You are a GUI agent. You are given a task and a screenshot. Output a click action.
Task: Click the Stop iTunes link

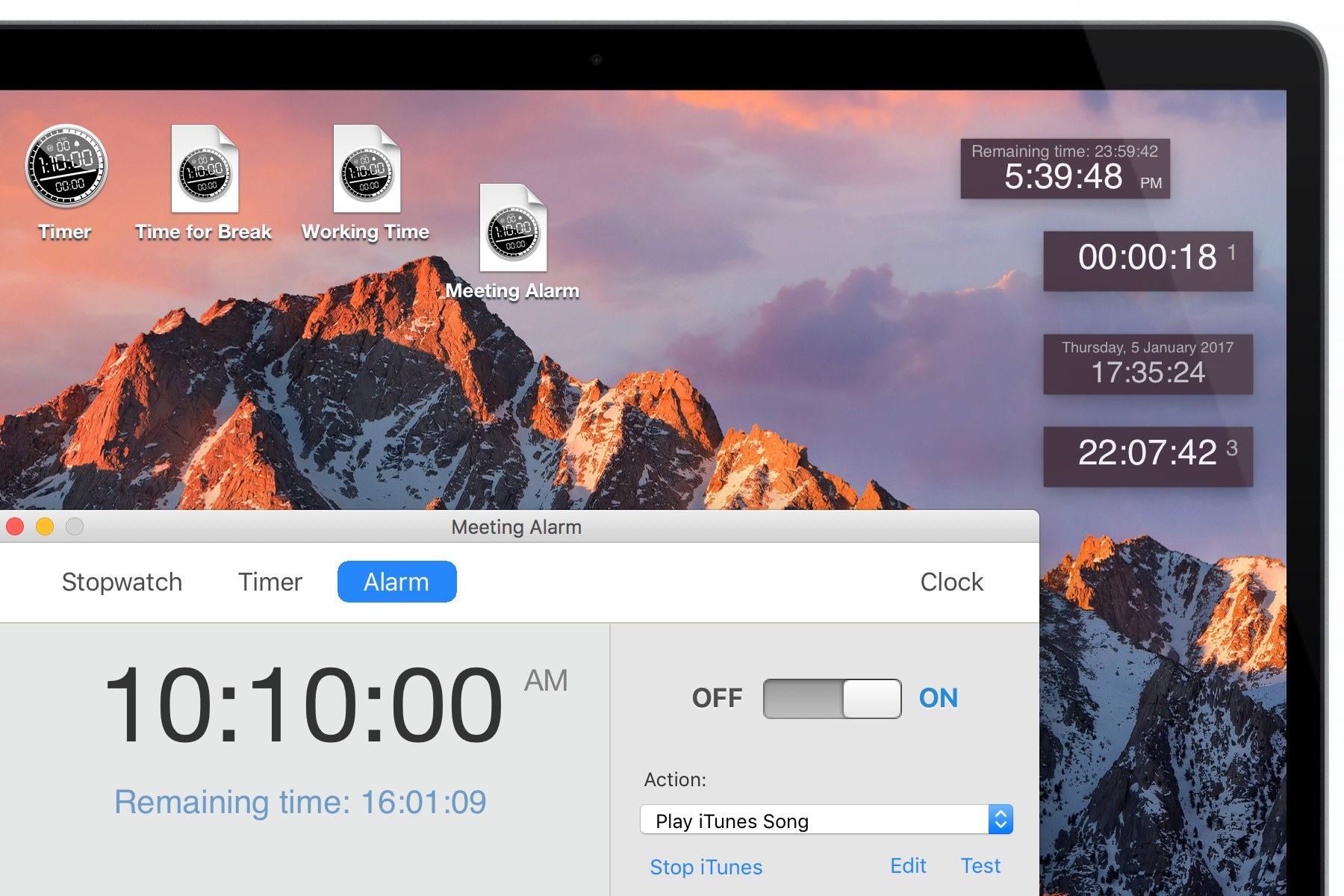tap(706, 867)
